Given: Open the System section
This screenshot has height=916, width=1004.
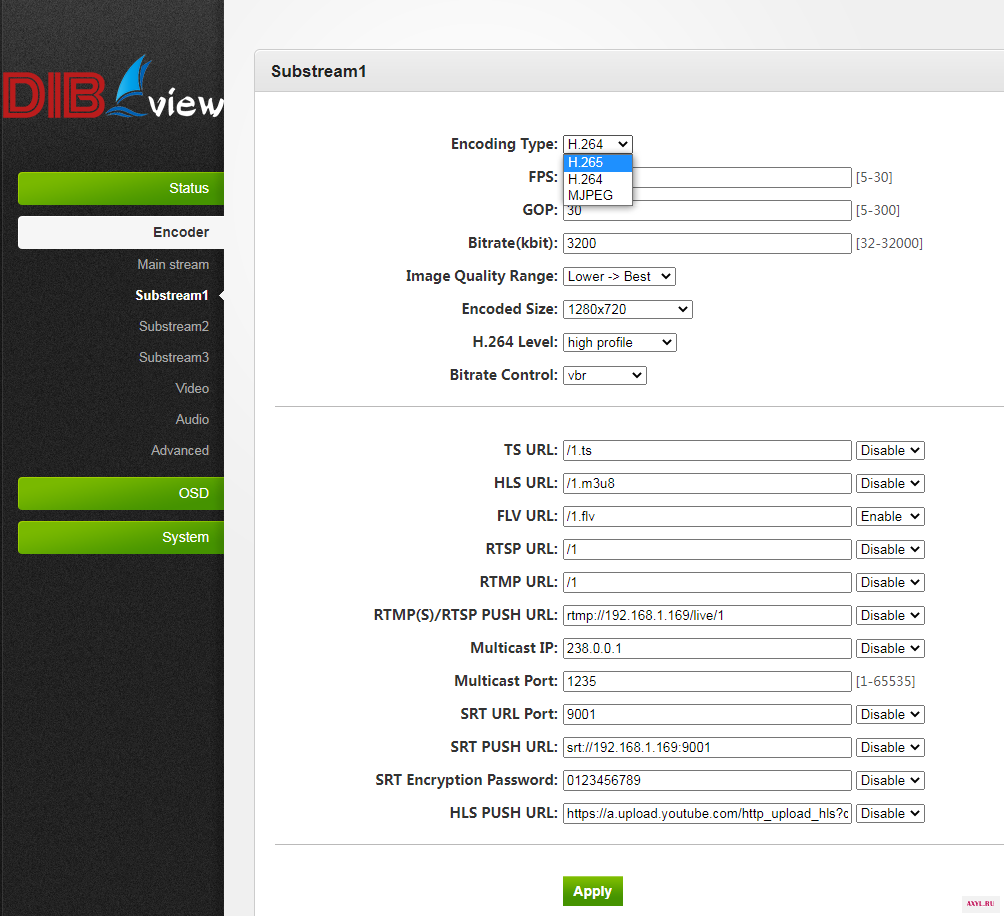Looking at the screenshot, I should [x=121, y=538].
